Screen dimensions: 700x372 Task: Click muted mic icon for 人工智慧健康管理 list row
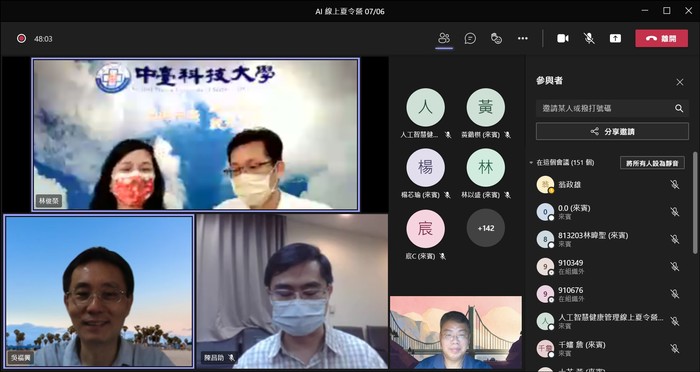[x=675, y=321]
